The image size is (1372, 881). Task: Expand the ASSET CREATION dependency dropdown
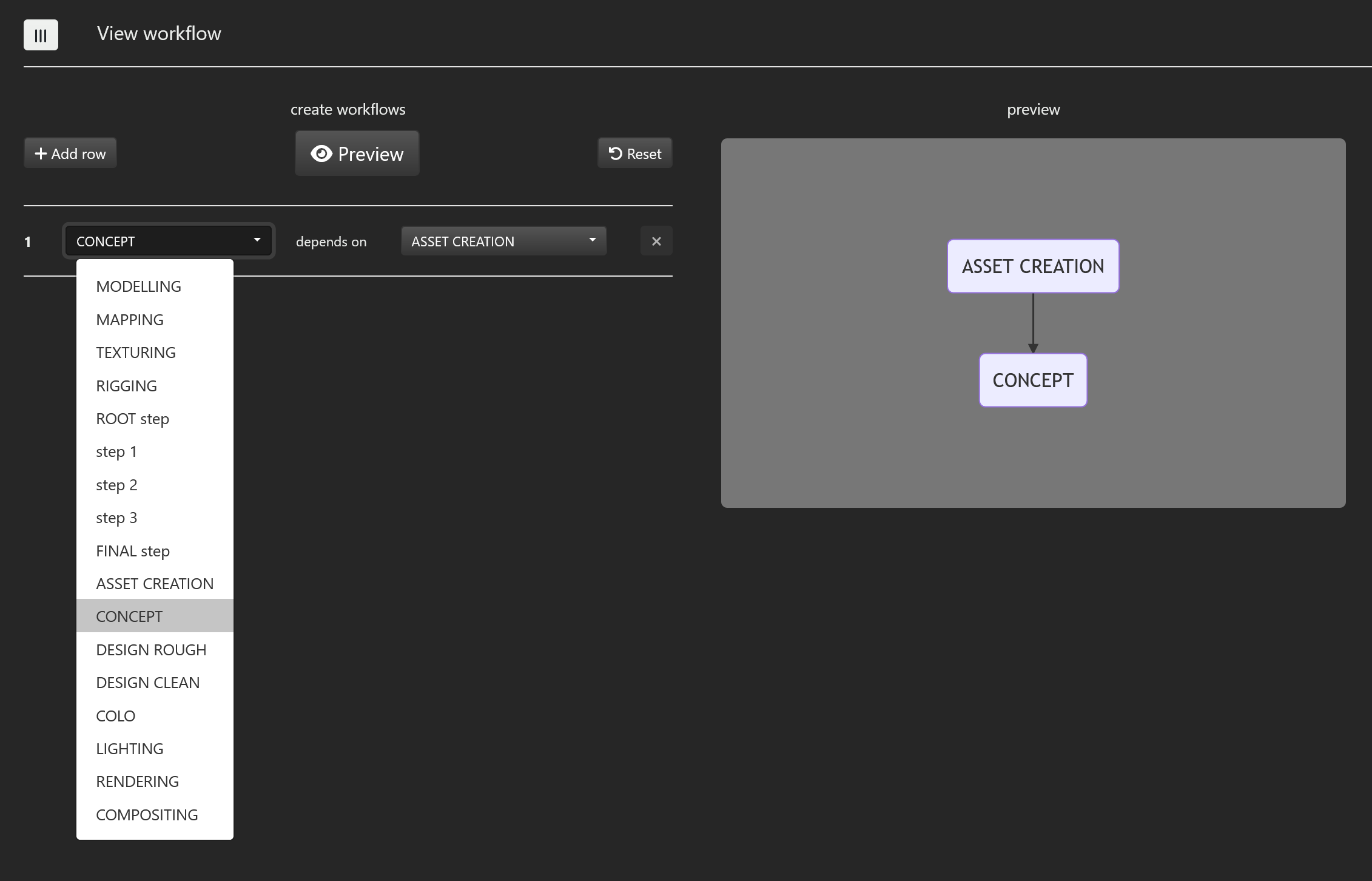pyautogui.click(x=592, y=240)
